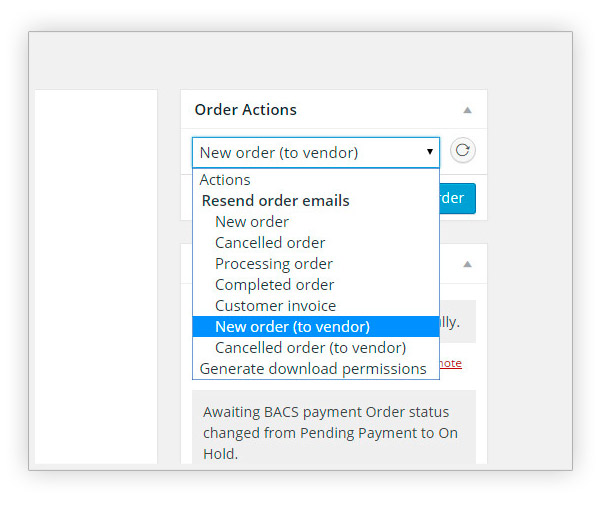Click the "Resend order emails" group label
This screenshot has height=507, width=600.
coord(276,201)
